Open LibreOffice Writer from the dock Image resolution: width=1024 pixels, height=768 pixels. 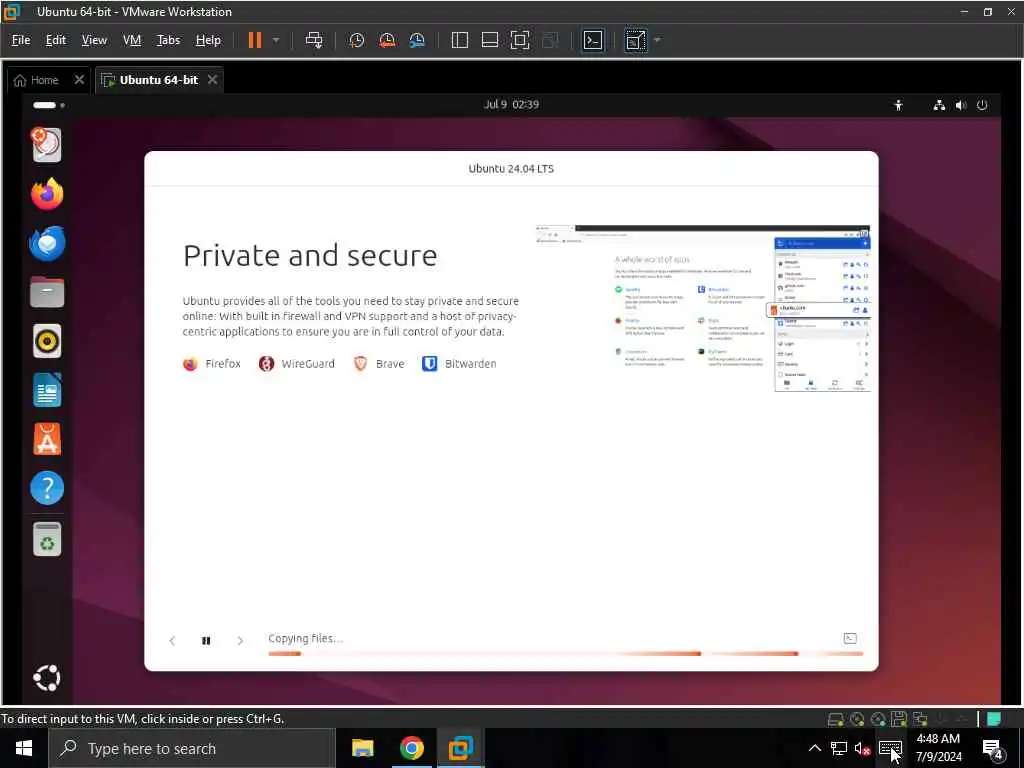click(x=47, y=390)
